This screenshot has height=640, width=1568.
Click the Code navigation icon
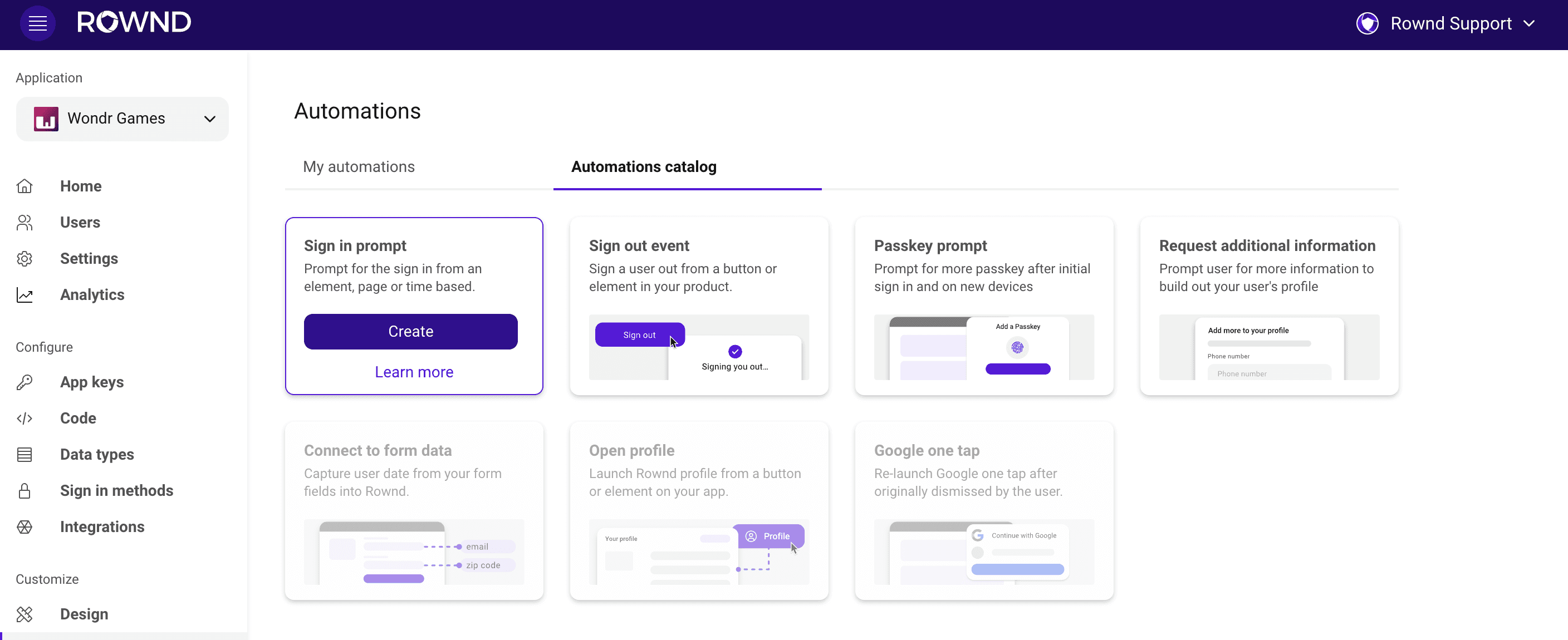pyautogui.click(x=25, y=418)
